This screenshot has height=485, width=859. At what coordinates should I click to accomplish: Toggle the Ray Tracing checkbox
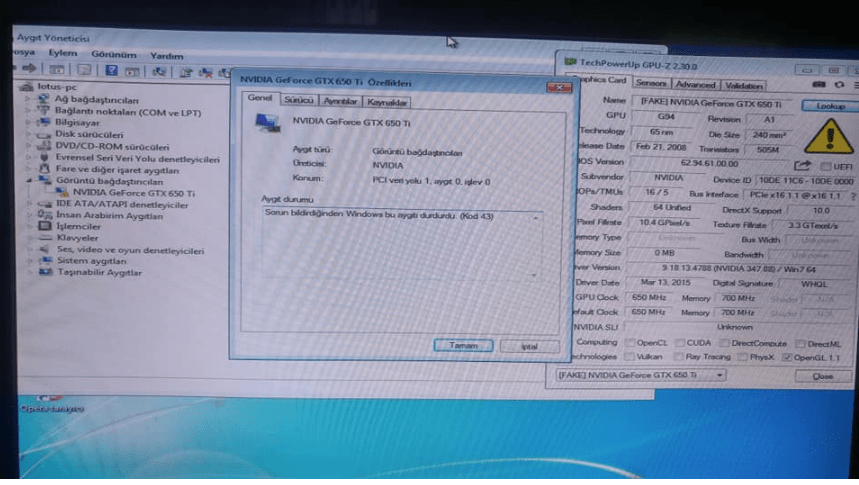679,357
